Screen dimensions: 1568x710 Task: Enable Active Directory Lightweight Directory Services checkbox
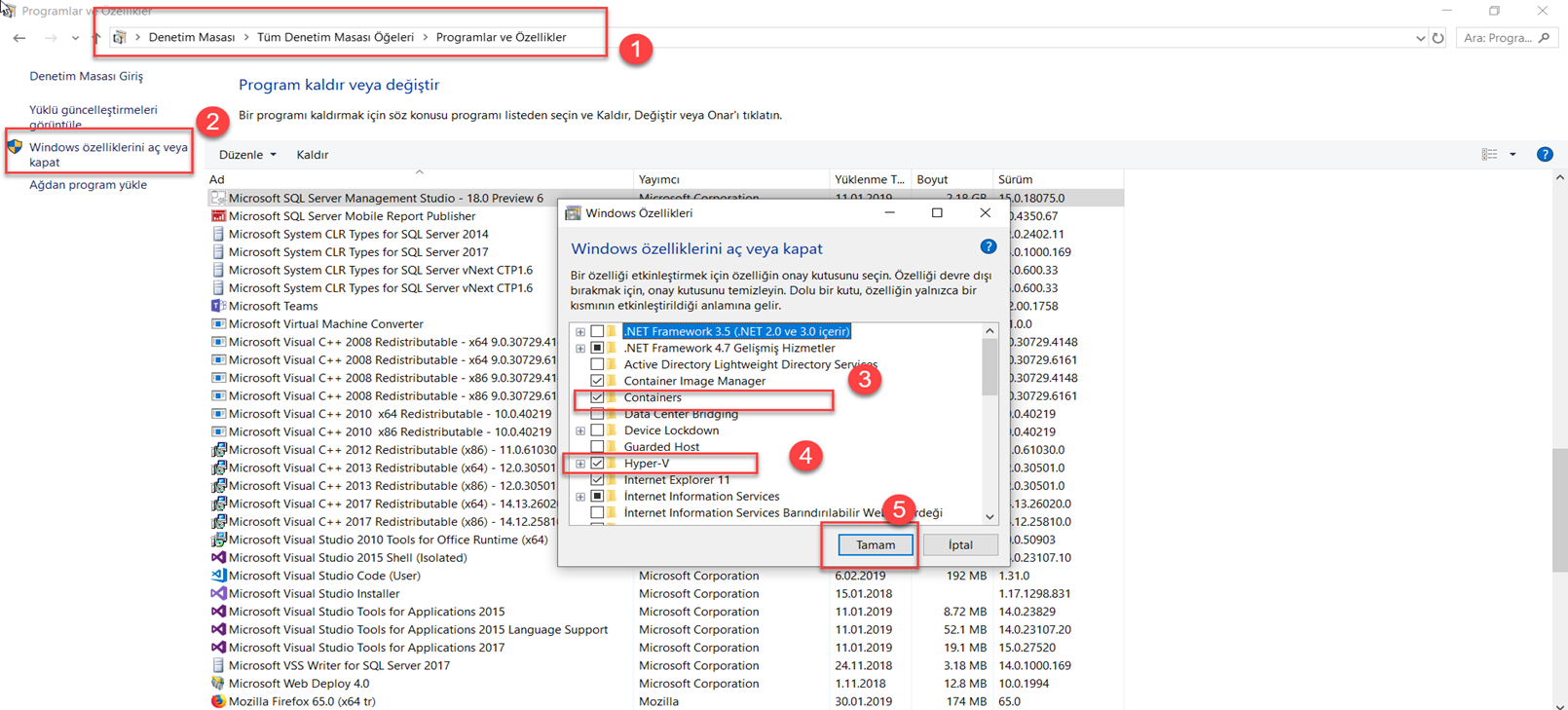(x=597, y=364)
